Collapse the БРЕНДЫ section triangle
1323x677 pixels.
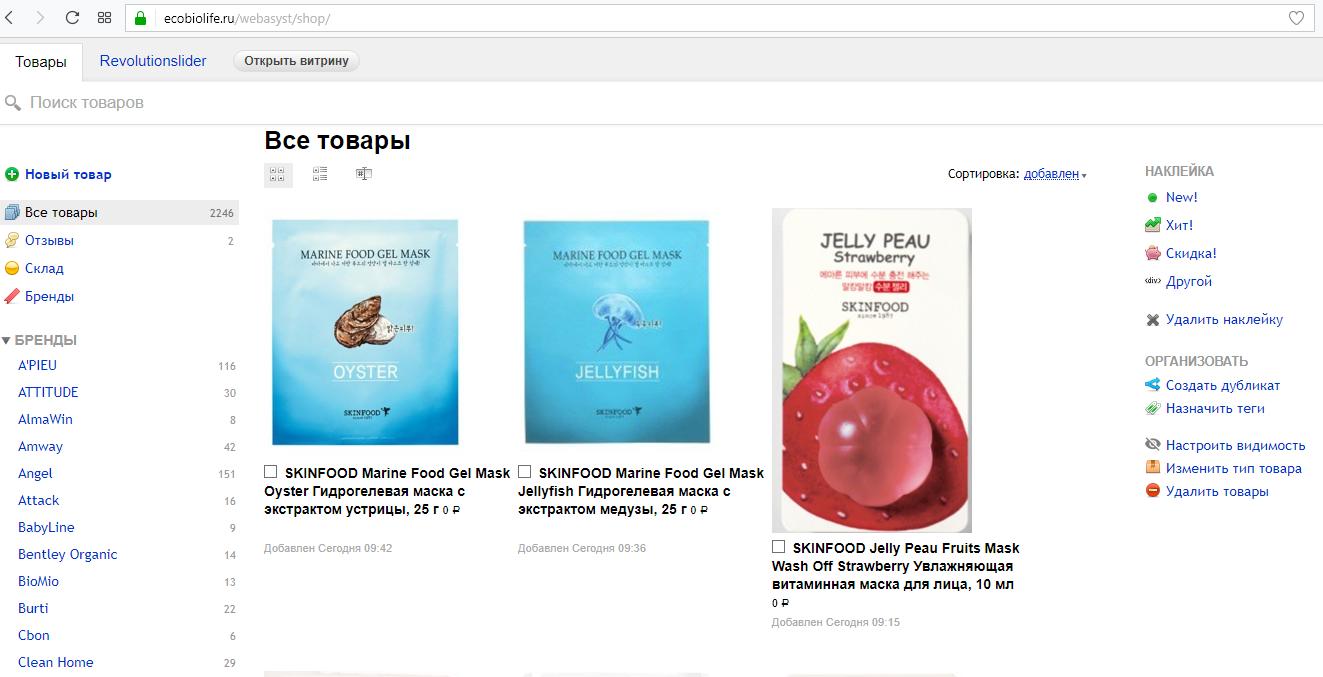coord(6,340)
